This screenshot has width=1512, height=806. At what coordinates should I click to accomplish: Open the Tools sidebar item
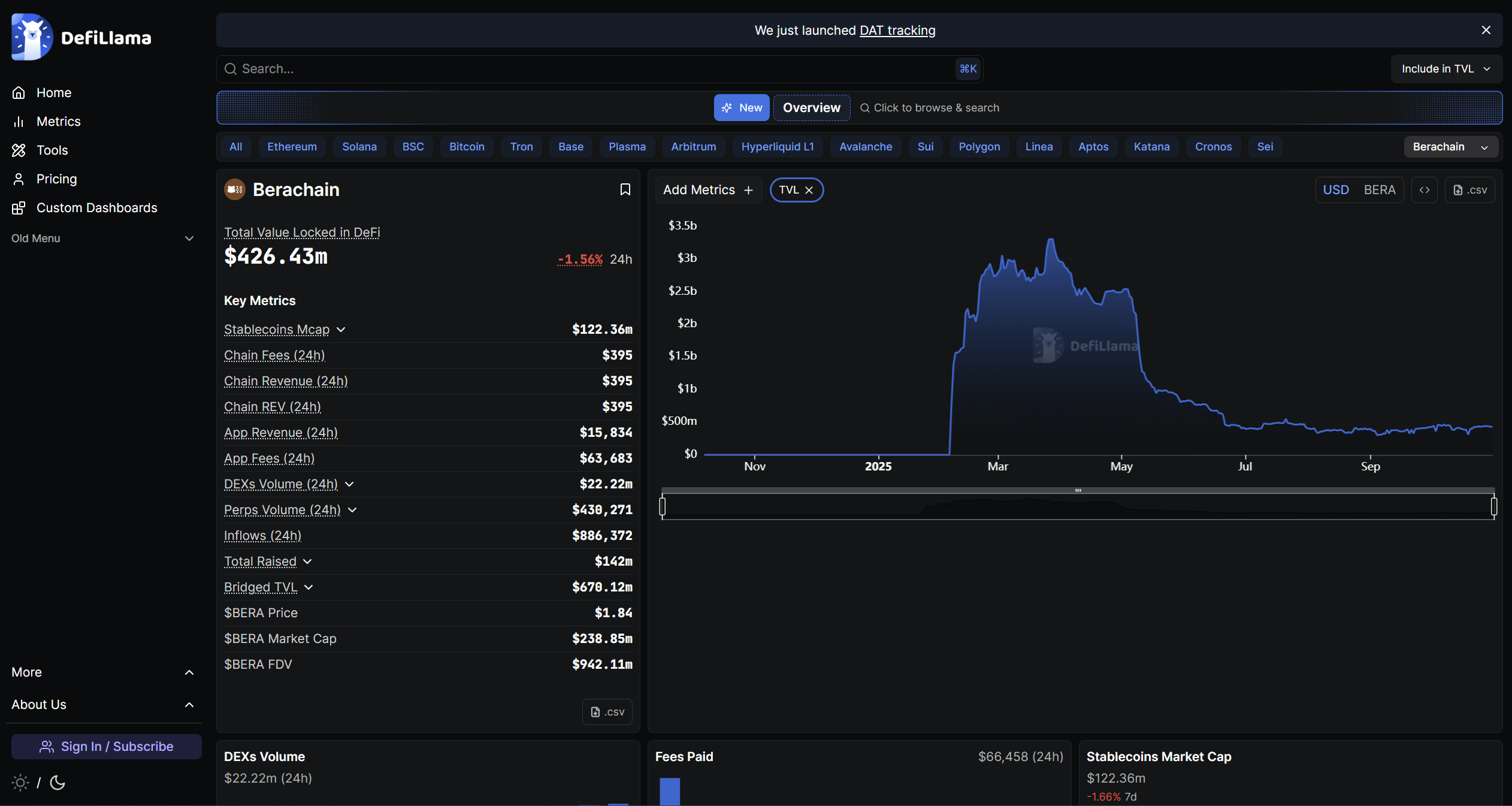coord(52,150)
